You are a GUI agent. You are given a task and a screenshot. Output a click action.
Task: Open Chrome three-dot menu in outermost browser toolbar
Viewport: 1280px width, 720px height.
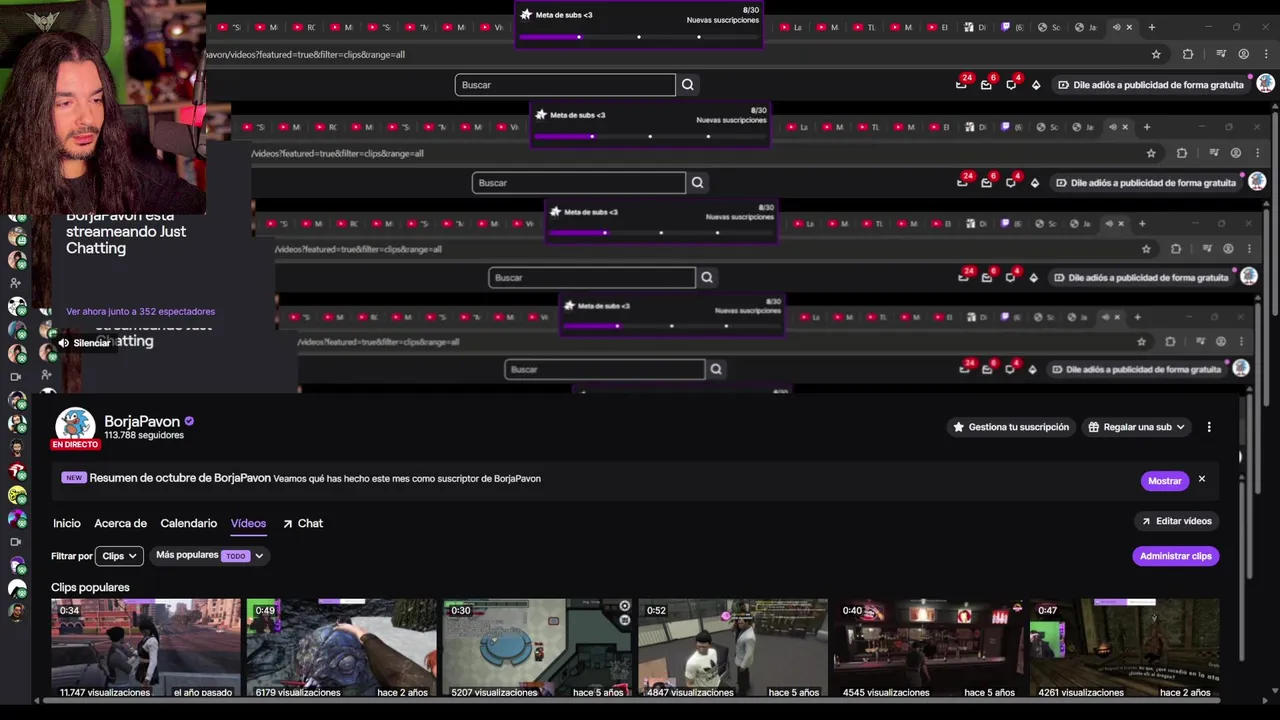[x=1266, y=54]
